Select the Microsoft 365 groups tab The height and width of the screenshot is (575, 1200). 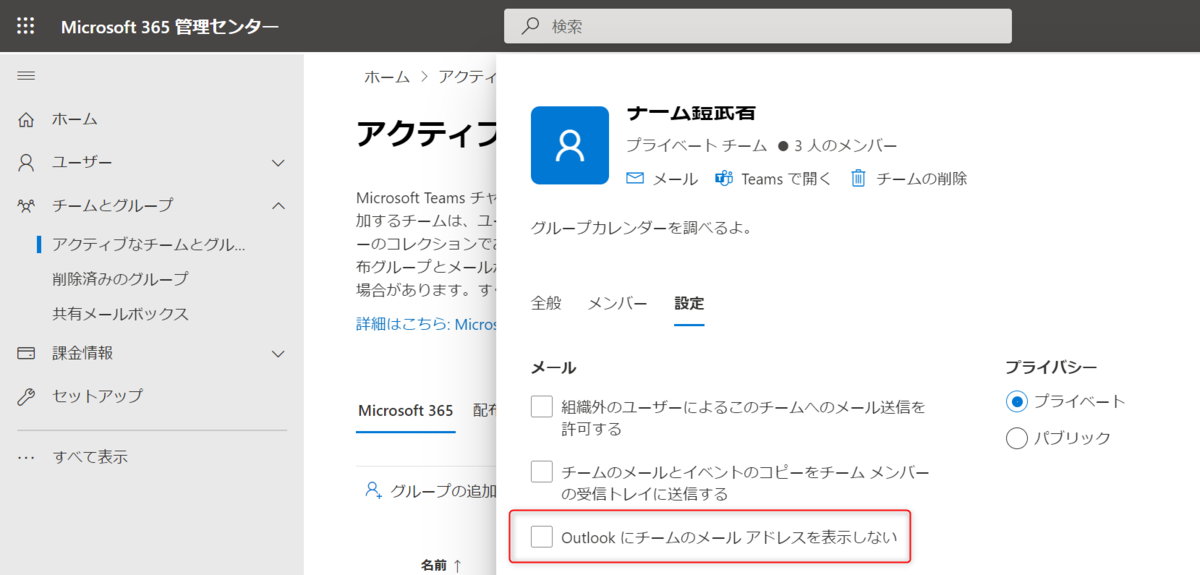[406, 410]
